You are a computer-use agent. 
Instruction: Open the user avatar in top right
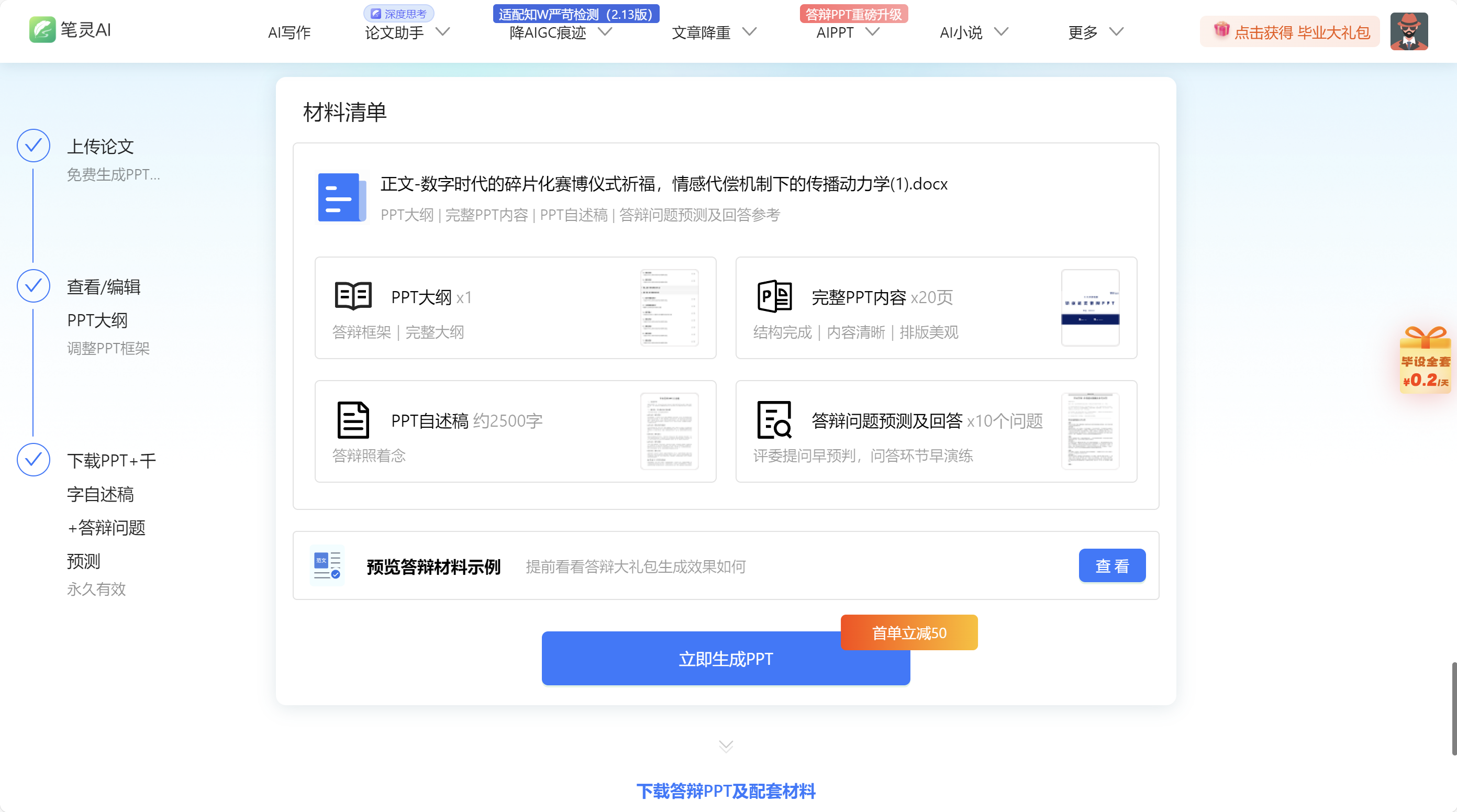[1408, 31]
